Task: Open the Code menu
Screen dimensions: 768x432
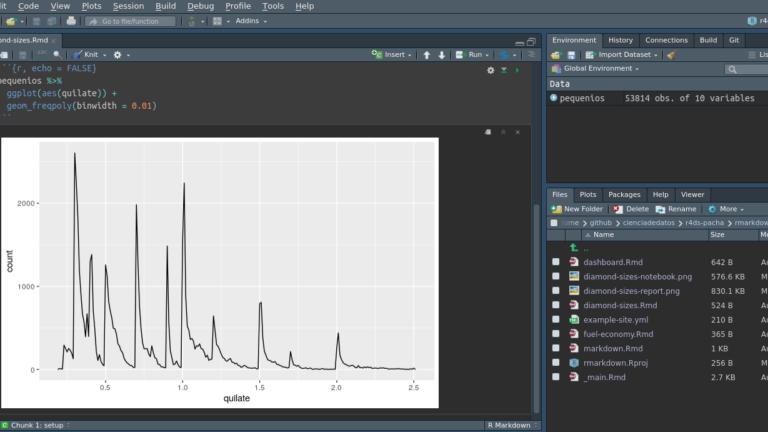Action: (28, 6)
